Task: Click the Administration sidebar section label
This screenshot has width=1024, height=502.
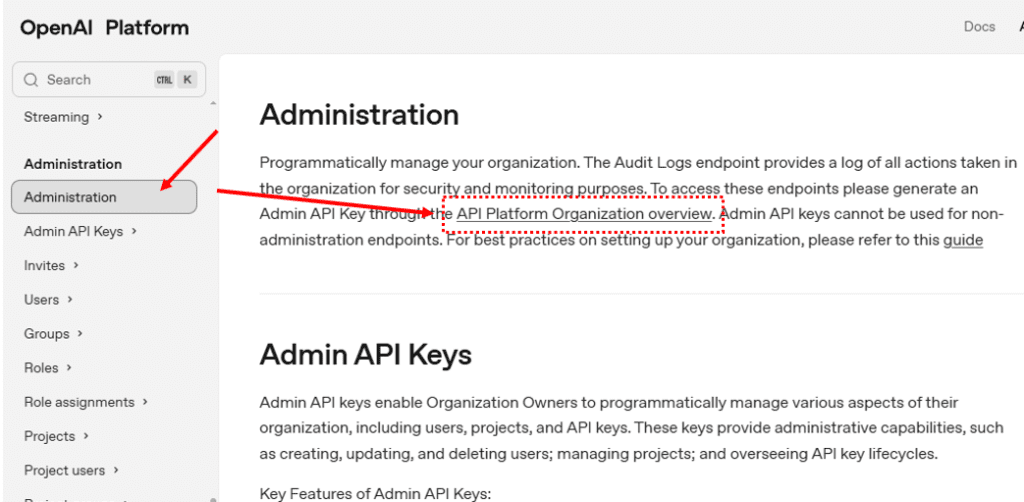Action: tap(73, 164)
